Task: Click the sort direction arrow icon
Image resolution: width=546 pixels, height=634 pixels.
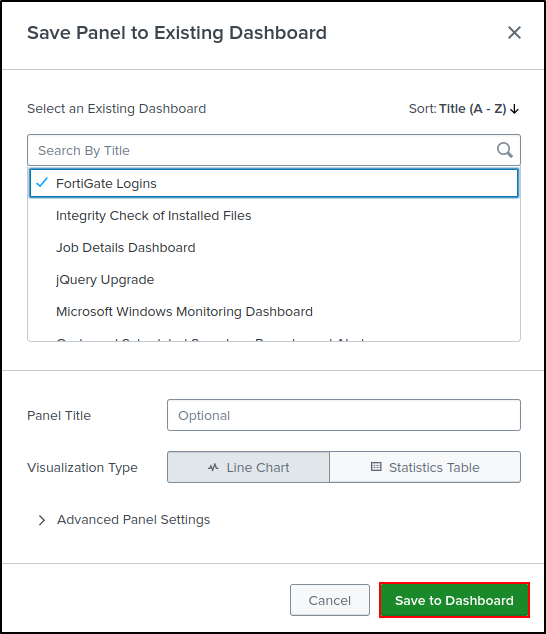Action: pos(514,109)
